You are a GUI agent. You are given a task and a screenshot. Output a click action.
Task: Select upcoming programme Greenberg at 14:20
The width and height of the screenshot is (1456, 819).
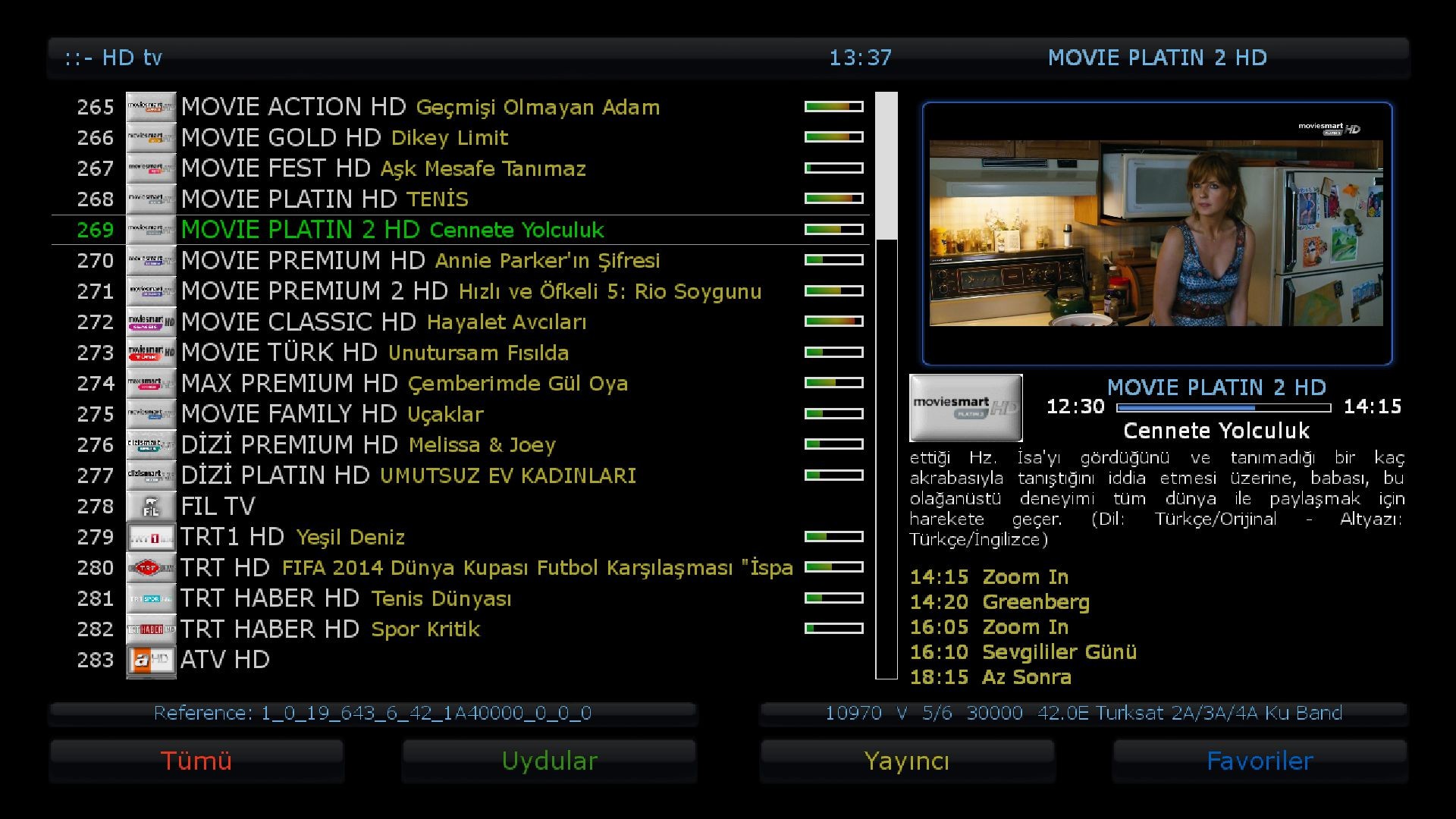[1000, 602]
